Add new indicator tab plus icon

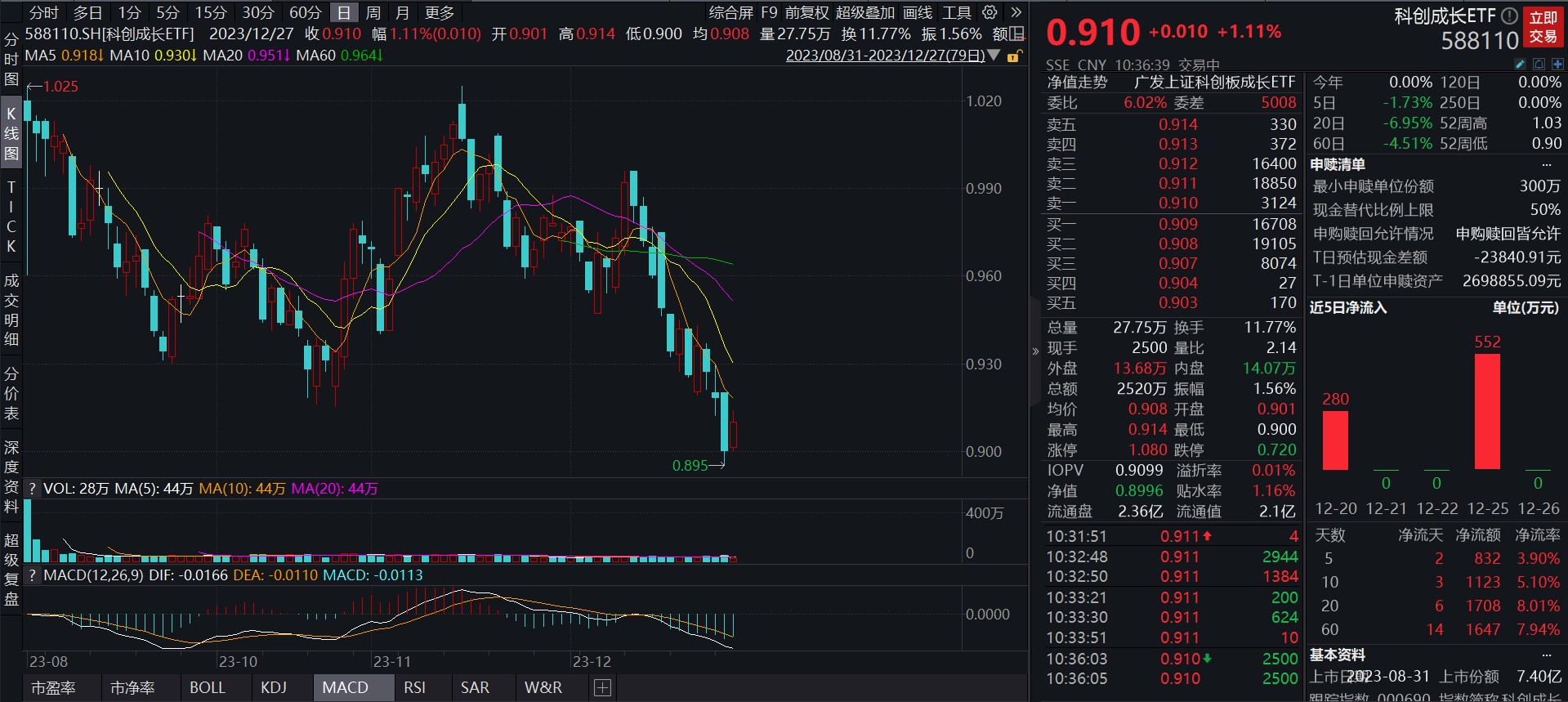coord(602,688)
